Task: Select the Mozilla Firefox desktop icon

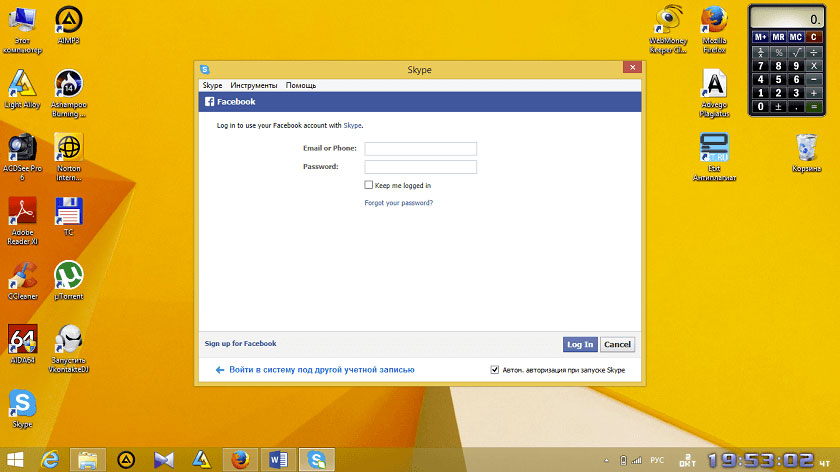Action: click(x=714, y=29)
